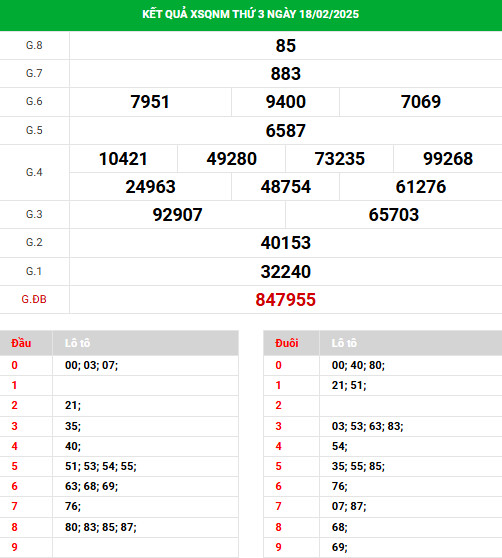This screenshot has width=502, height=558.
Task: Click the G.1 row label
Action: point(34,272)
